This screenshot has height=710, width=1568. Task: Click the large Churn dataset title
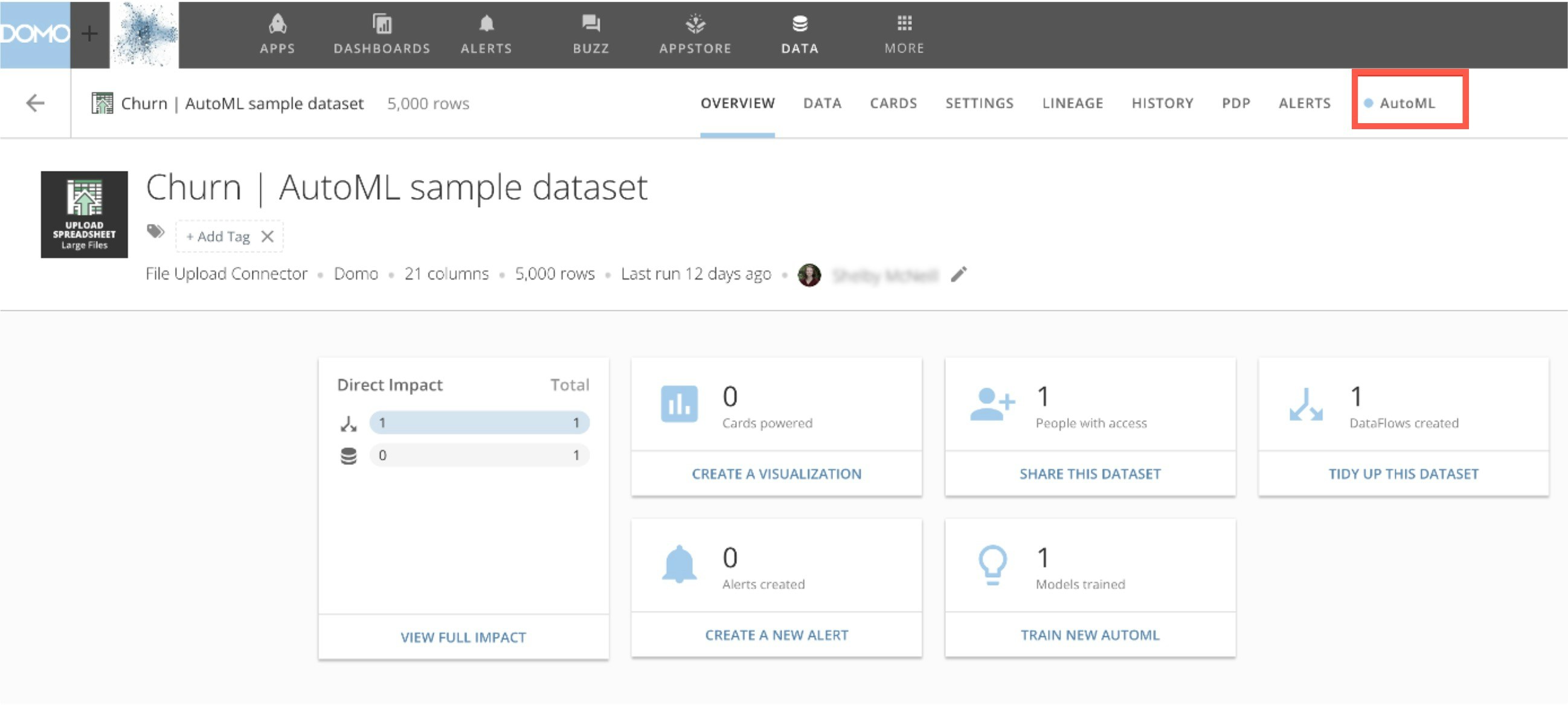tap(396, 187)
